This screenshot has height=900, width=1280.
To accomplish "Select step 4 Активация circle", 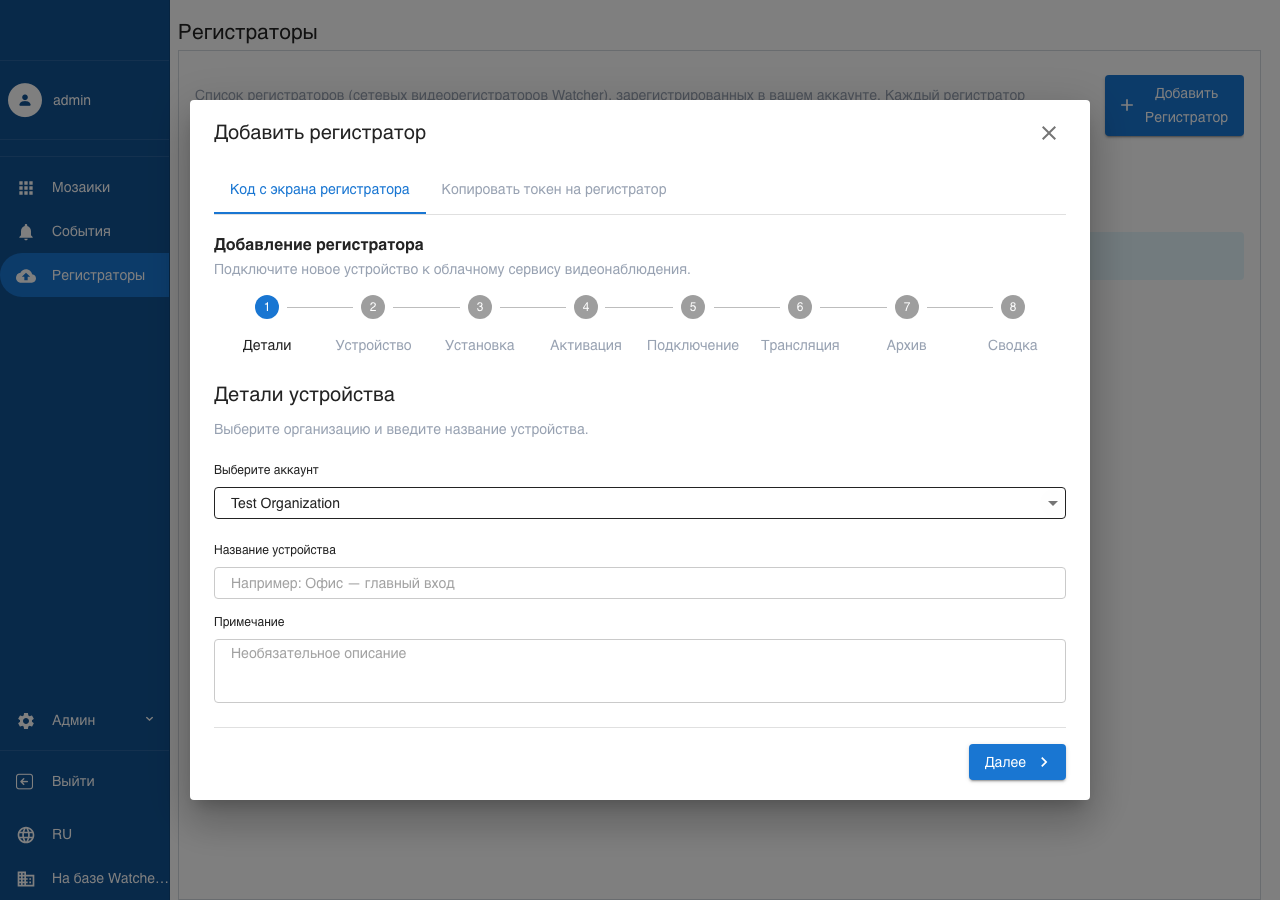I will point(586,307).
